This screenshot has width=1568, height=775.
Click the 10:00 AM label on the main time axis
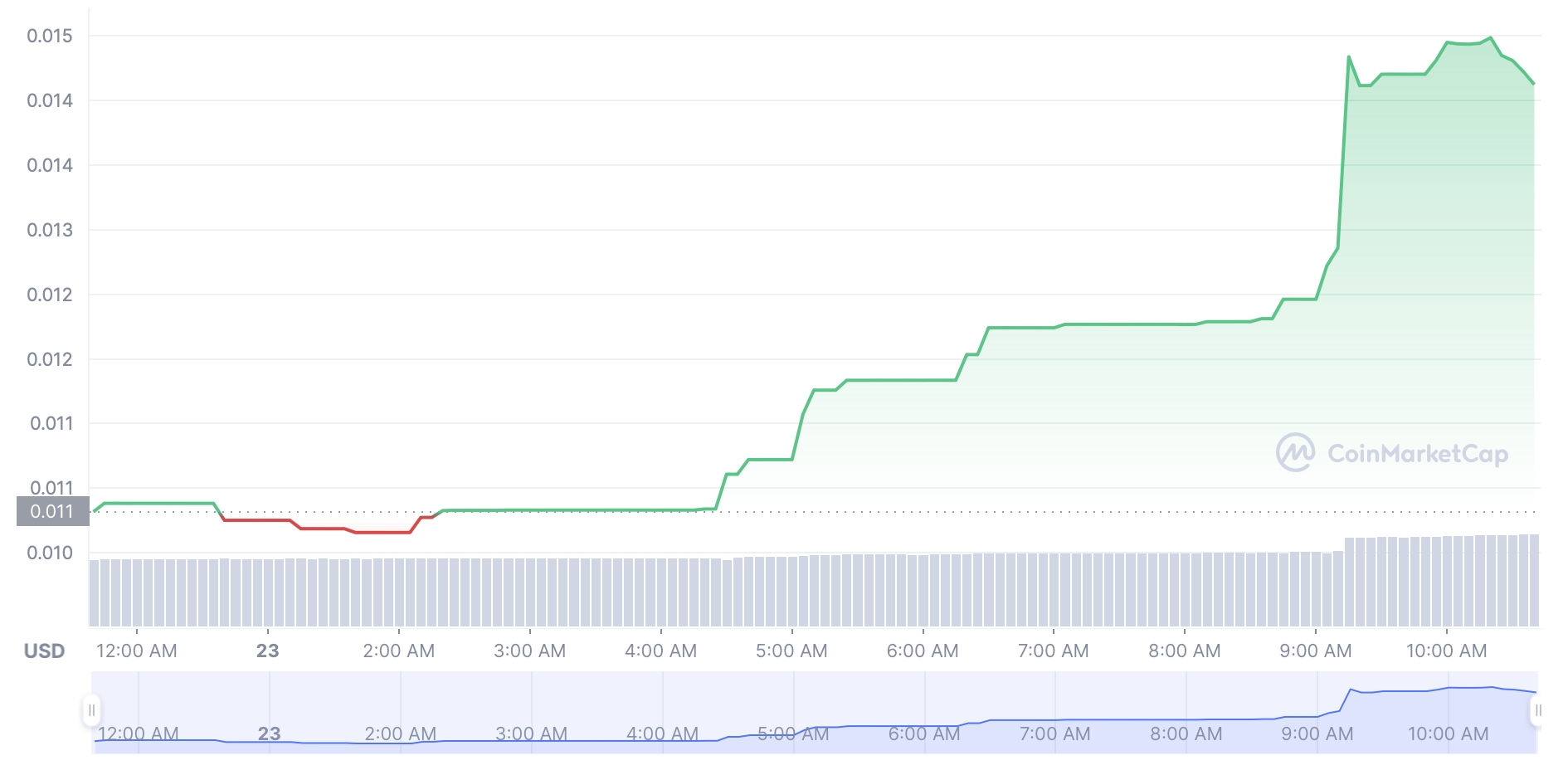coord(1447,651)
